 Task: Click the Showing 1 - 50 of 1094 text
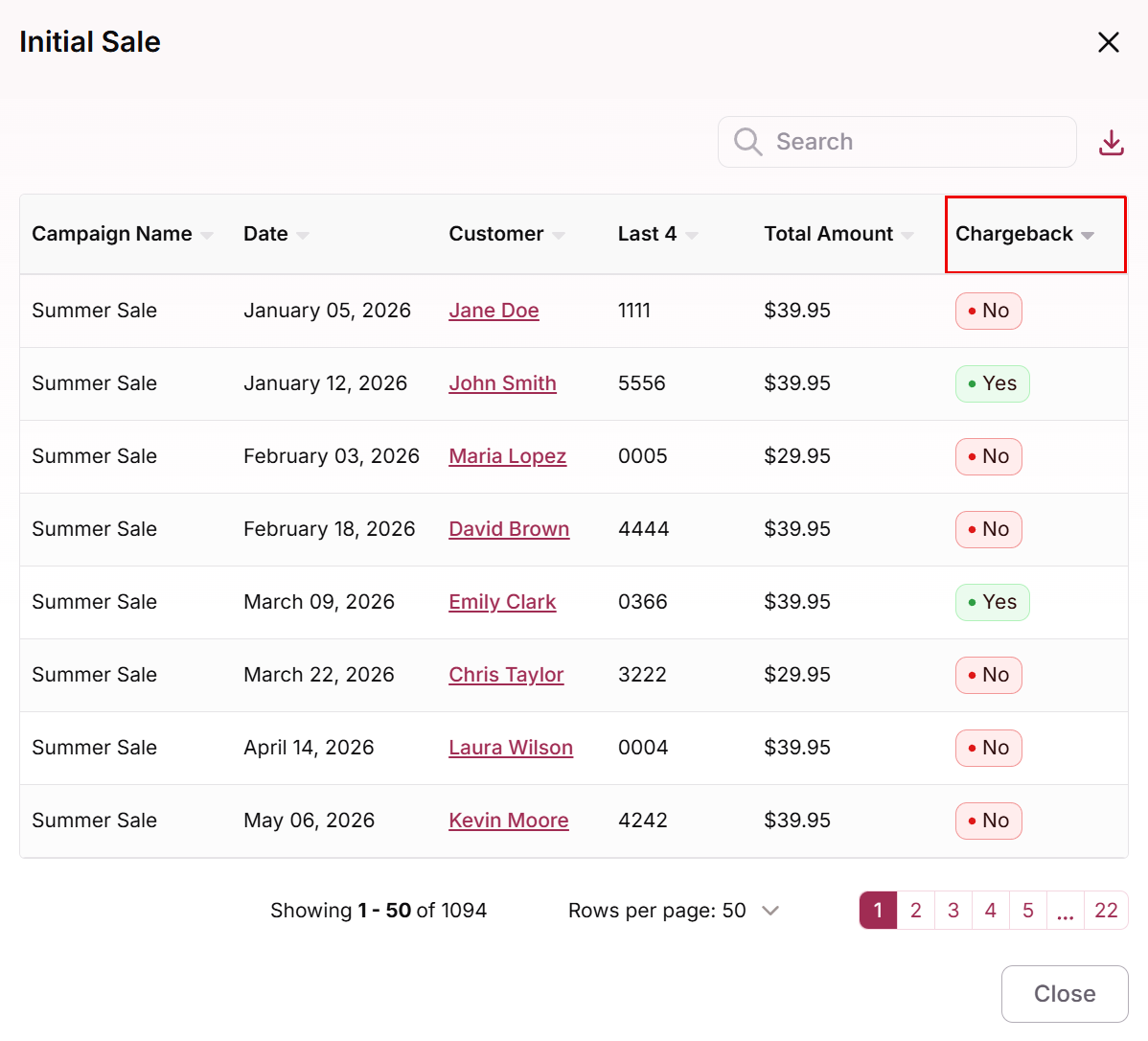(379, 911)
